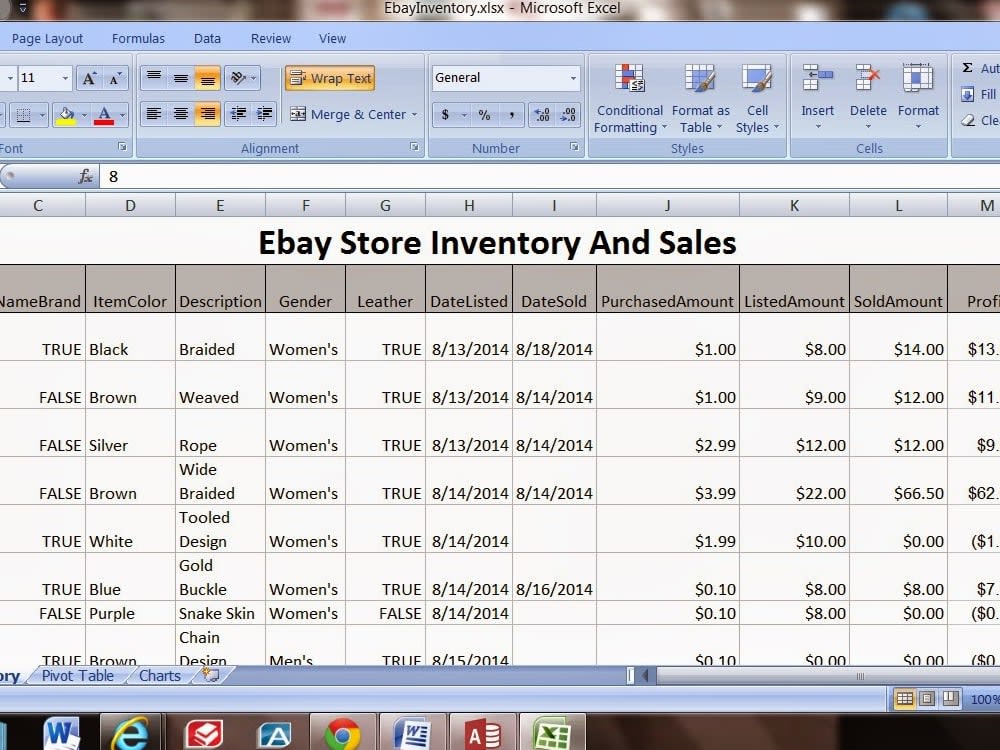The width and height of the screenshot is (1000, 750).
Task: Increase cell indent
Action: pyautogui.click(x=265, y=114)
